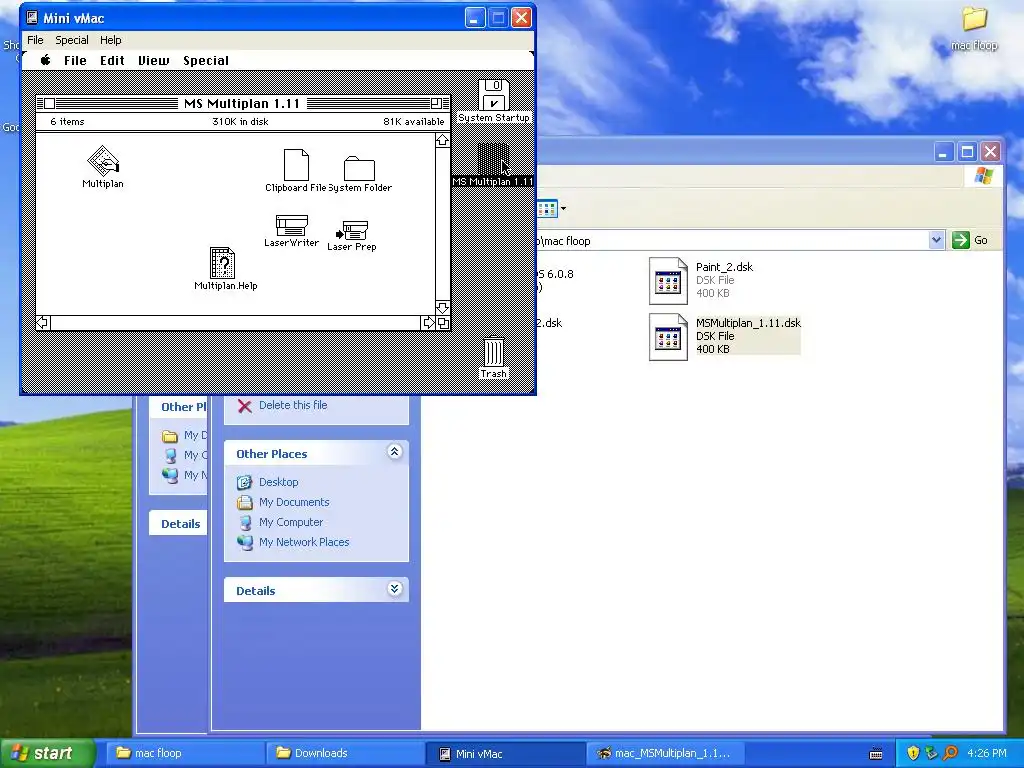
Task: Select the Laser Prep icon
Action: [352, 230]
